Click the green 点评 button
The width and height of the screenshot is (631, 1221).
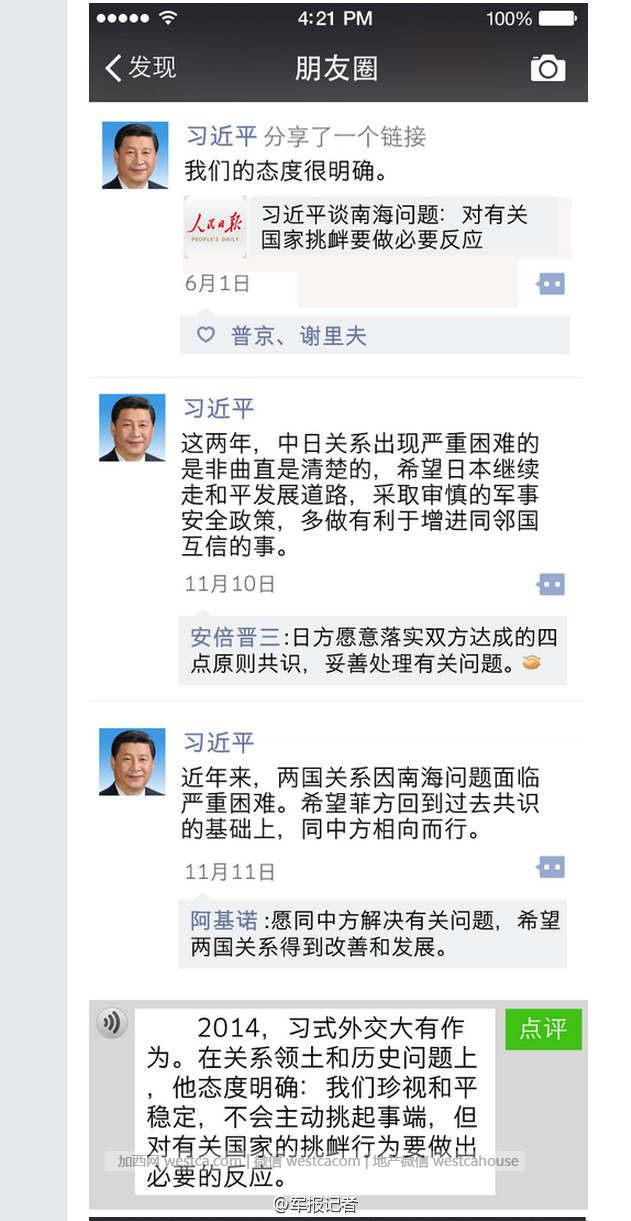(543, 1029)
